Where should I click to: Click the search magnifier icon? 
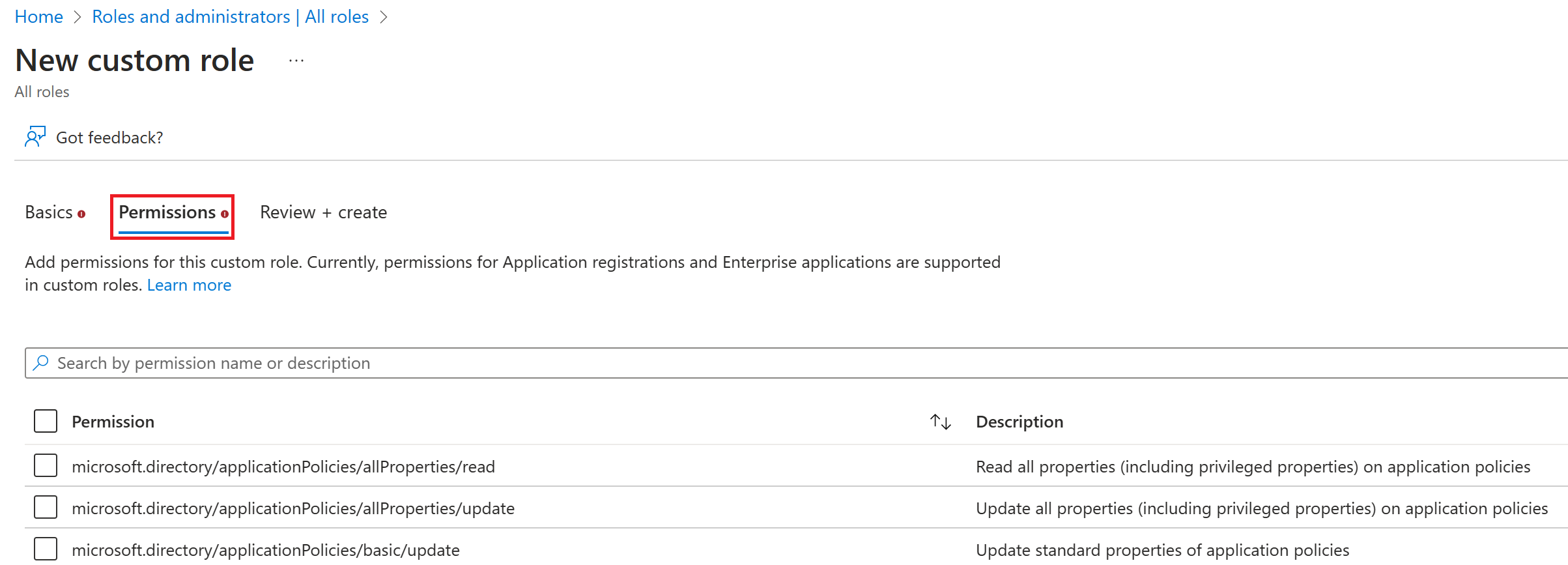(x=41, y=363)
